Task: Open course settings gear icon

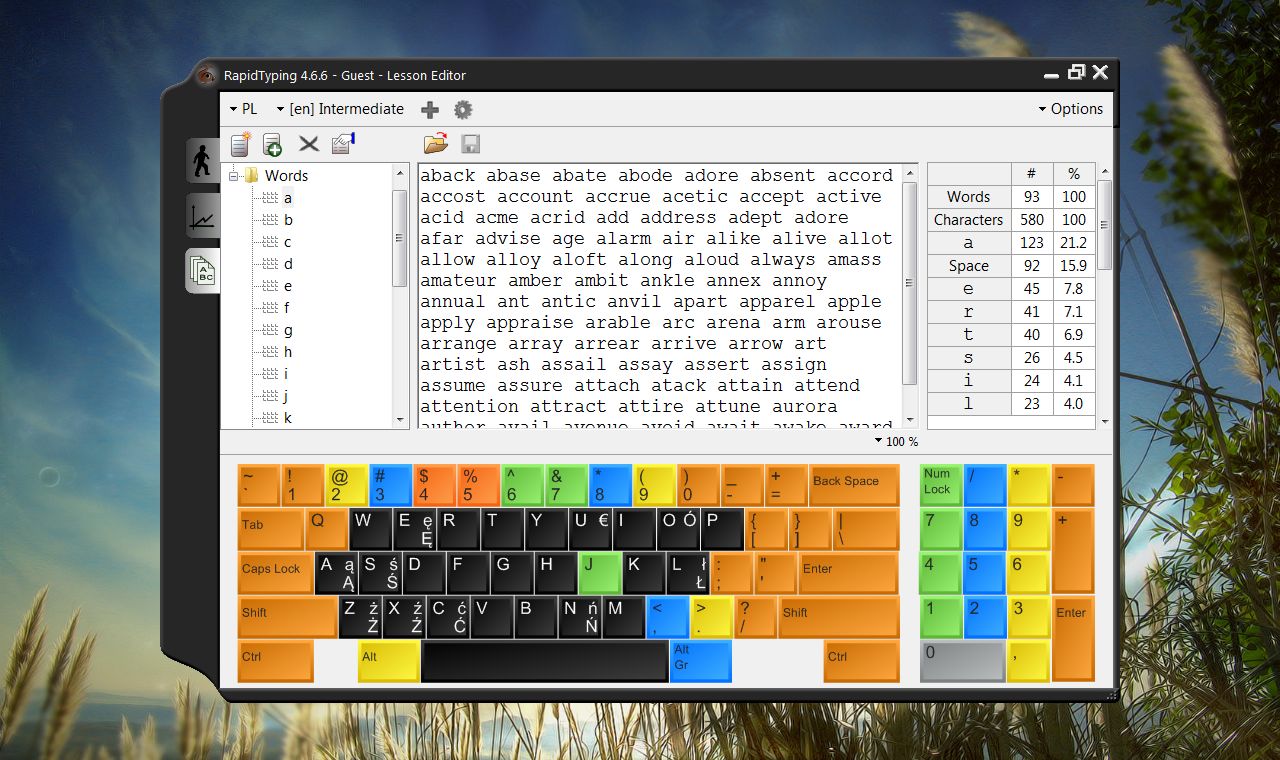Action: click(463, 110)
